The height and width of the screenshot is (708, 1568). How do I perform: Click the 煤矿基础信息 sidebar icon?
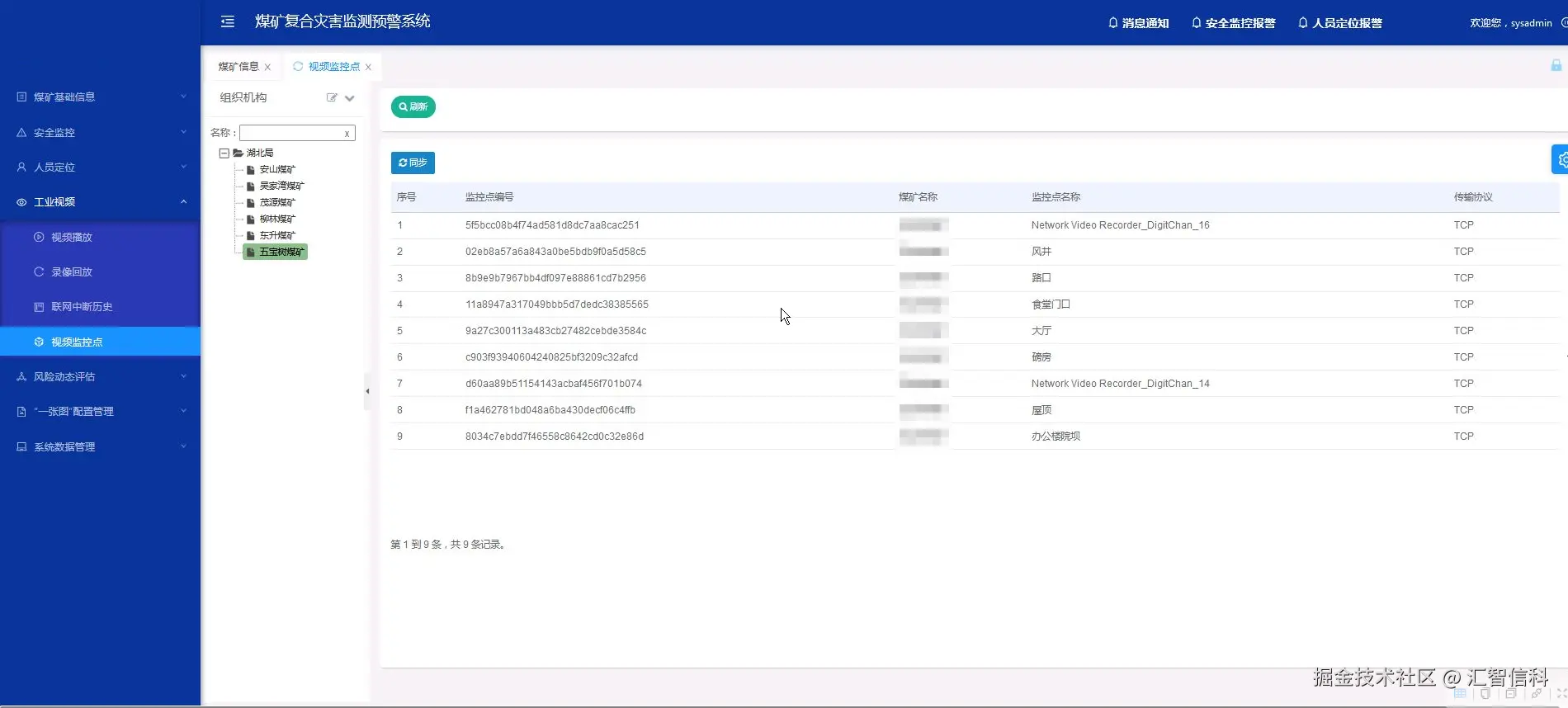click(21, 97)
